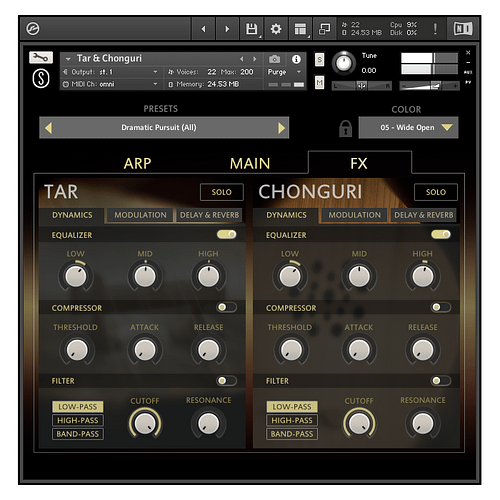Load the previous preset with left yellow arrow
Screen dimensions: 500x500
pos(48,128)
